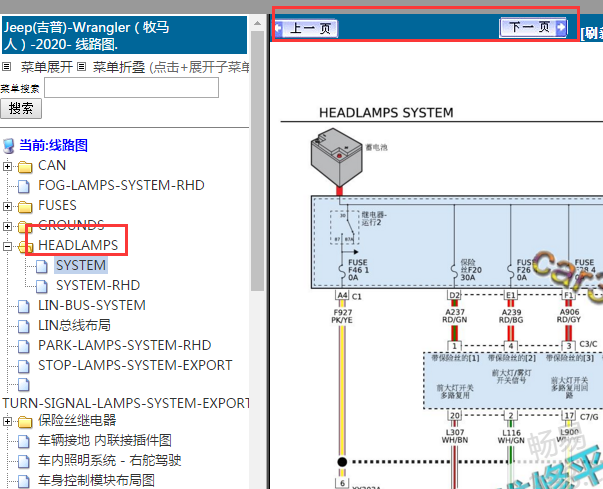Viewport: 603px width, 489px height.
Task: Click the 菜单展开 list icon
Action: click(6, 67)
